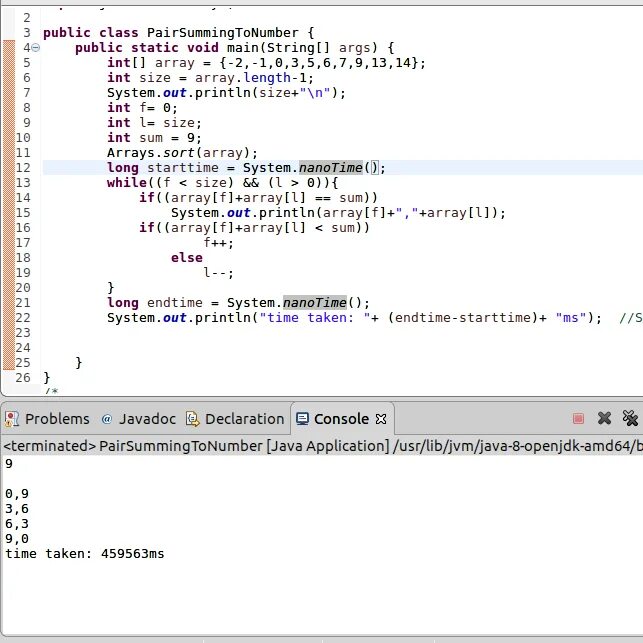Click the 'int l= size;' line

tap(154, 123)
